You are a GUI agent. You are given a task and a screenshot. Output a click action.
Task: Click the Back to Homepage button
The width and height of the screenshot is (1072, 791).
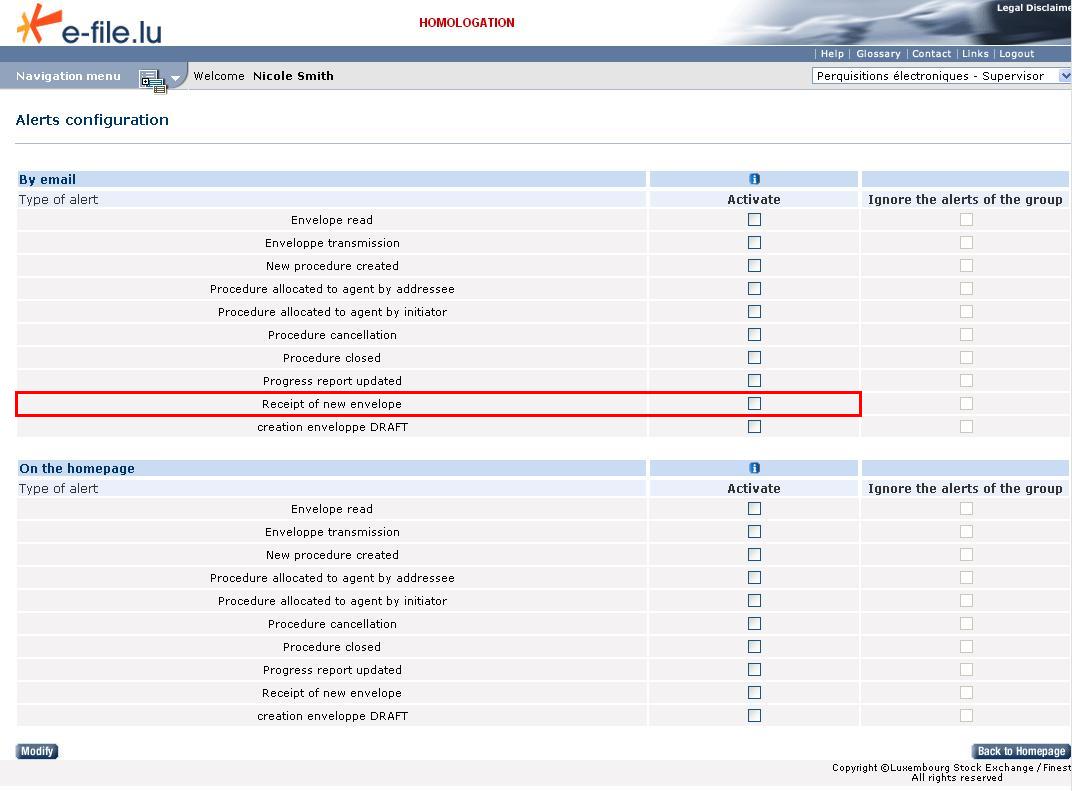coord(1021,751)
